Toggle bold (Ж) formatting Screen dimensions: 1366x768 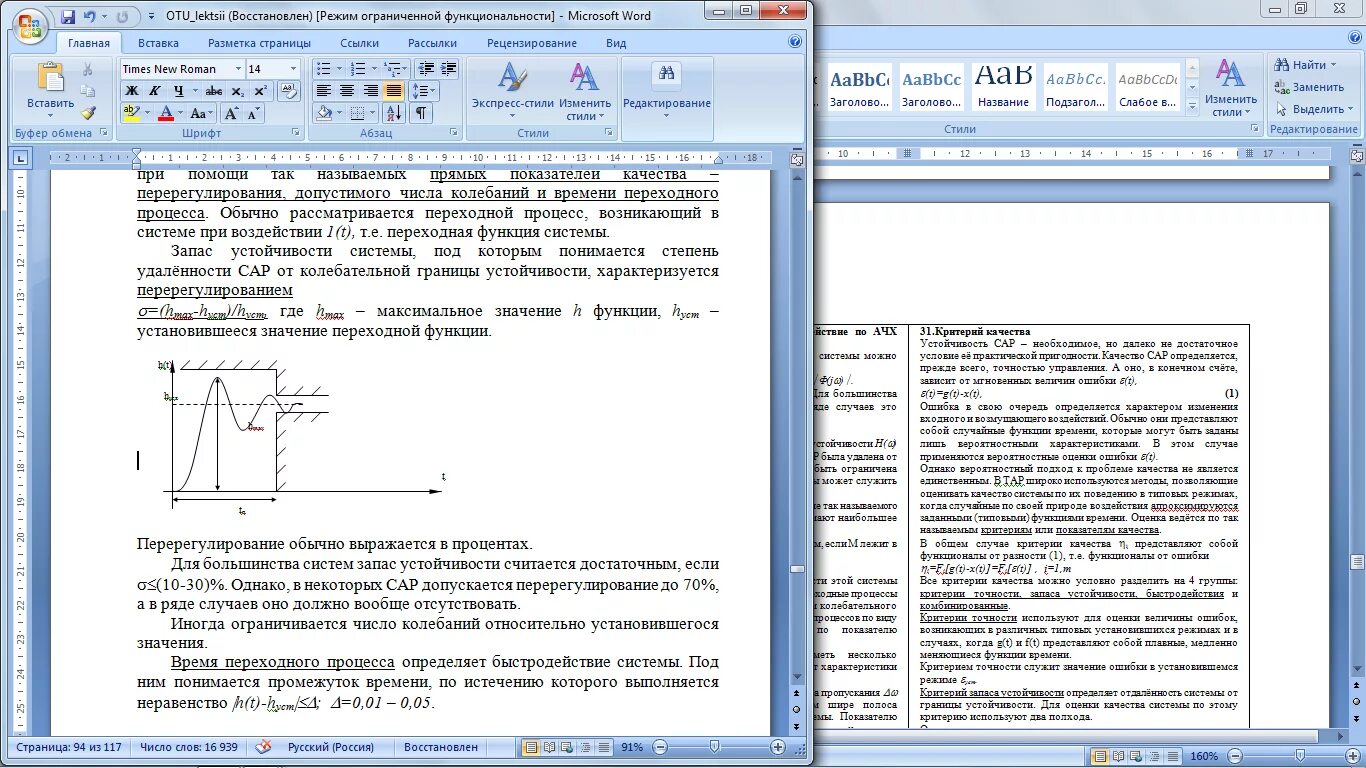click(x=131, y=91)
